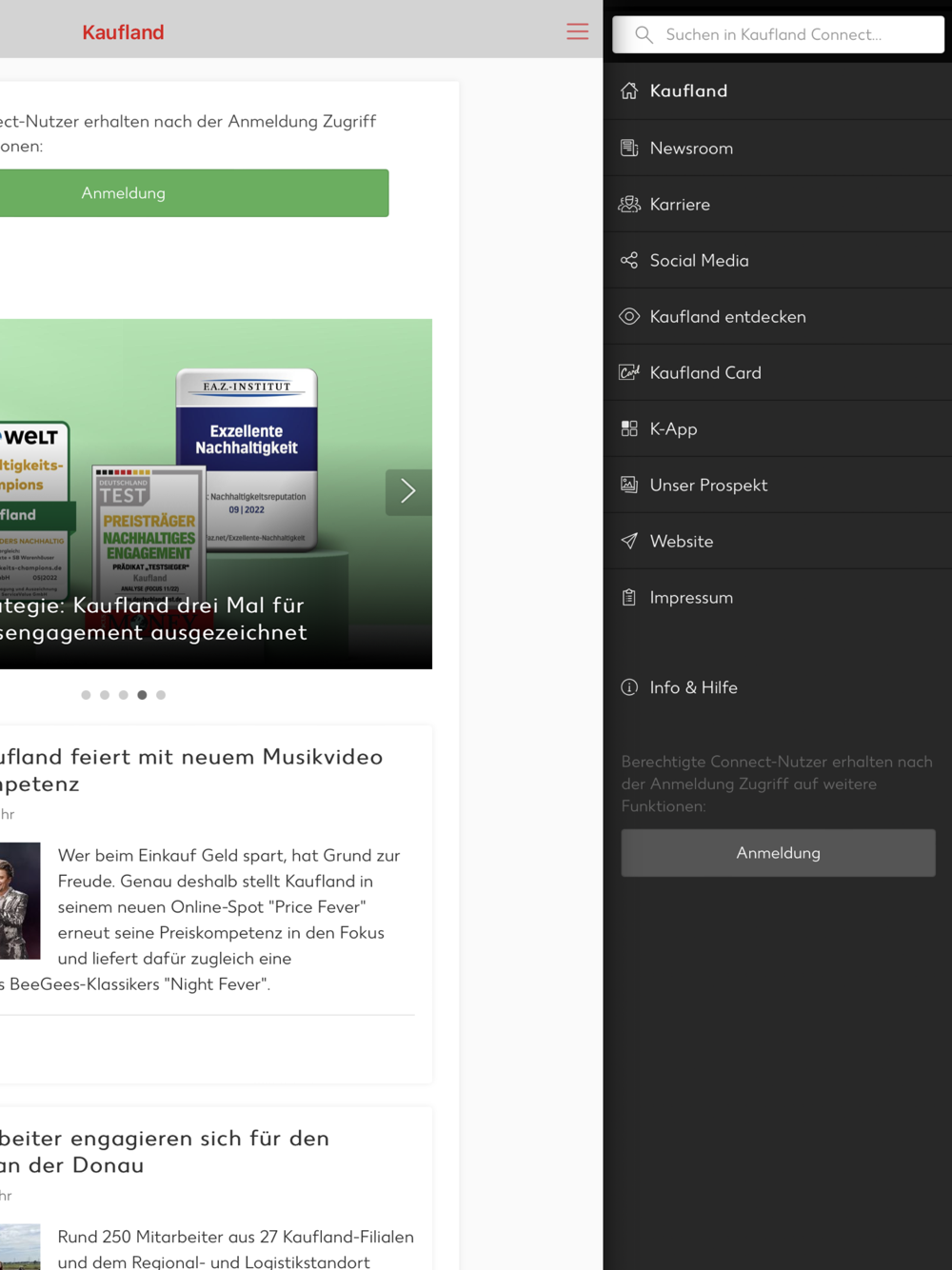Click the Unser Prospekt image icon
The image size is (952, 1270).
click(629, 485)
